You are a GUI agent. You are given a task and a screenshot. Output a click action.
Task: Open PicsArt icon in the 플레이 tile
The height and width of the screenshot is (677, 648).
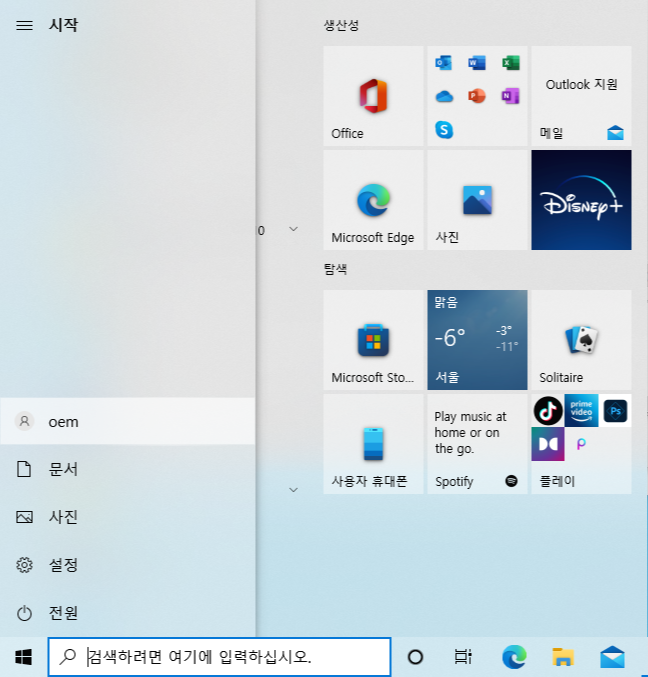point(581,444)
